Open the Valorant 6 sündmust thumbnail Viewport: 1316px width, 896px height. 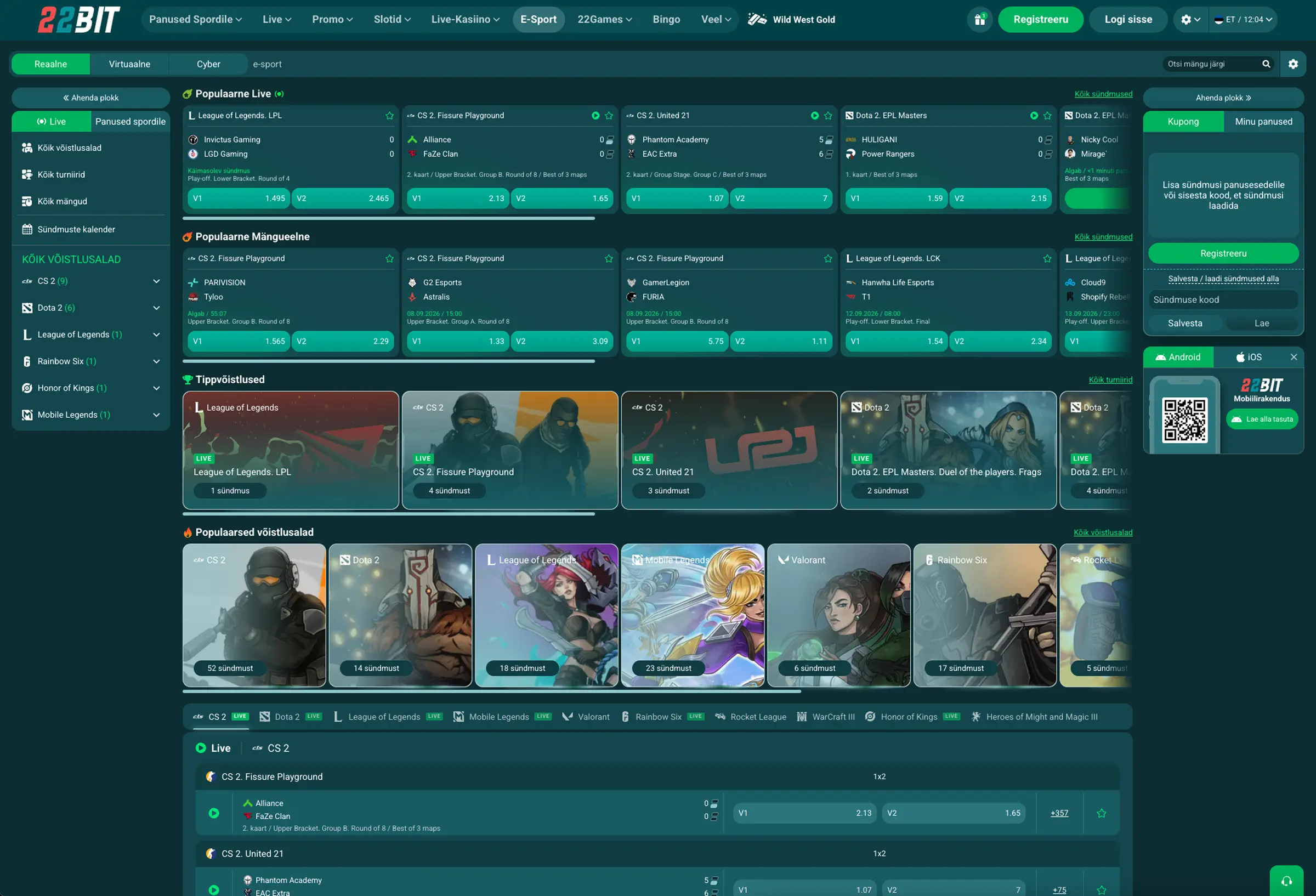coord(838,615)
